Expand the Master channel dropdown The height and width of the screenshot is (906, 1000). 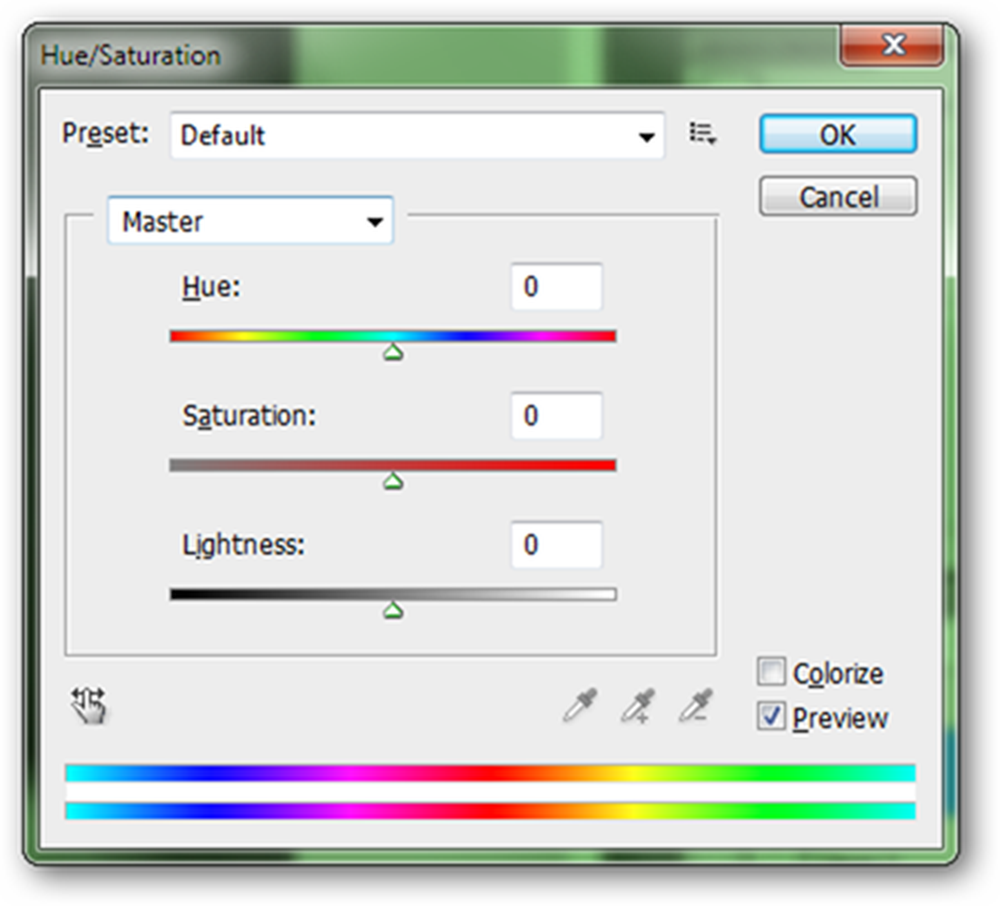[251, 221]
